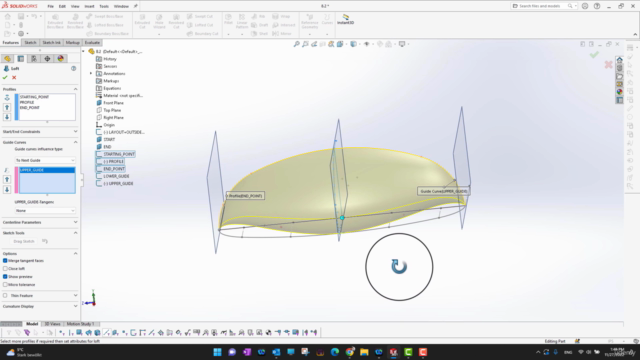
Task: Expand the Annotations tree node
Action: 91,73
